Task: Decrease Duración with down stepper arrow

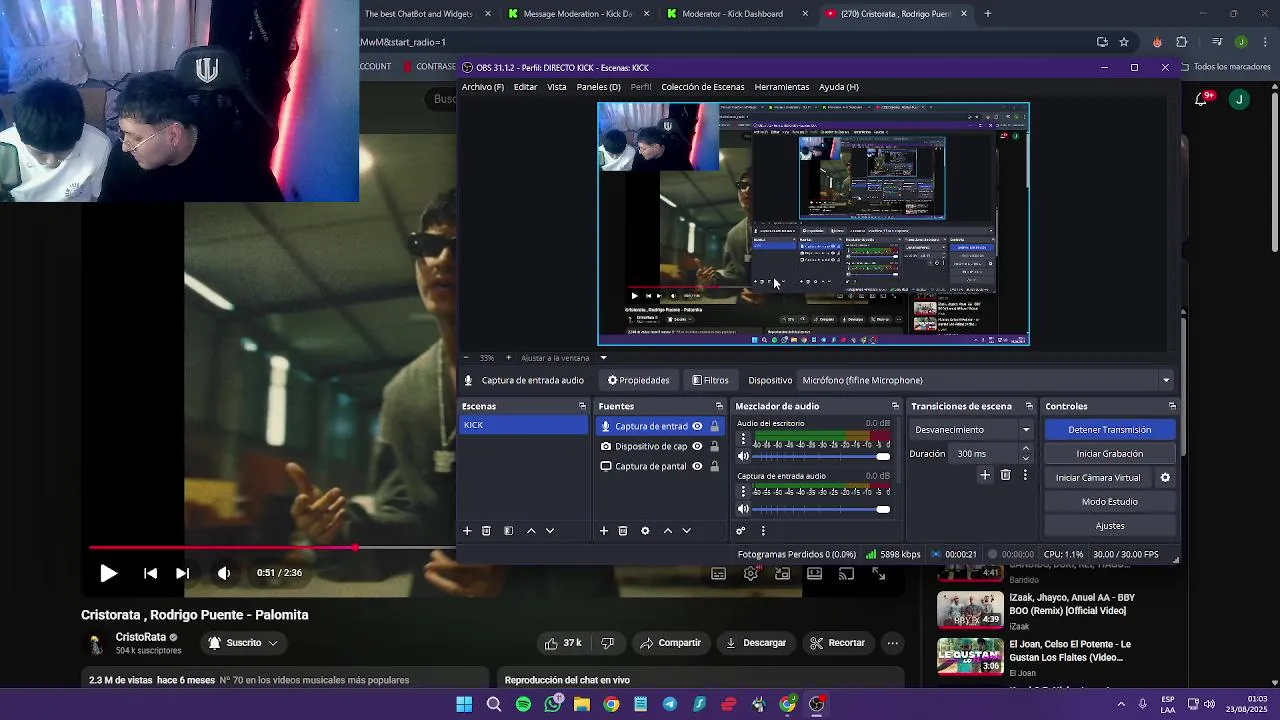Action: tap(1025, 458)
